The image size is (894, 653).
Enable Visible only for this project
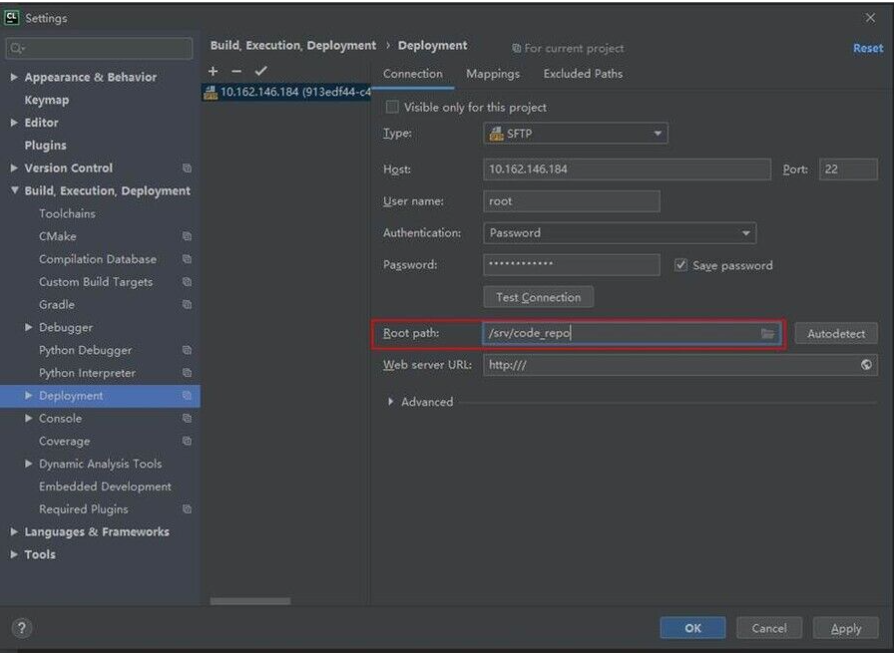point(392,107)
